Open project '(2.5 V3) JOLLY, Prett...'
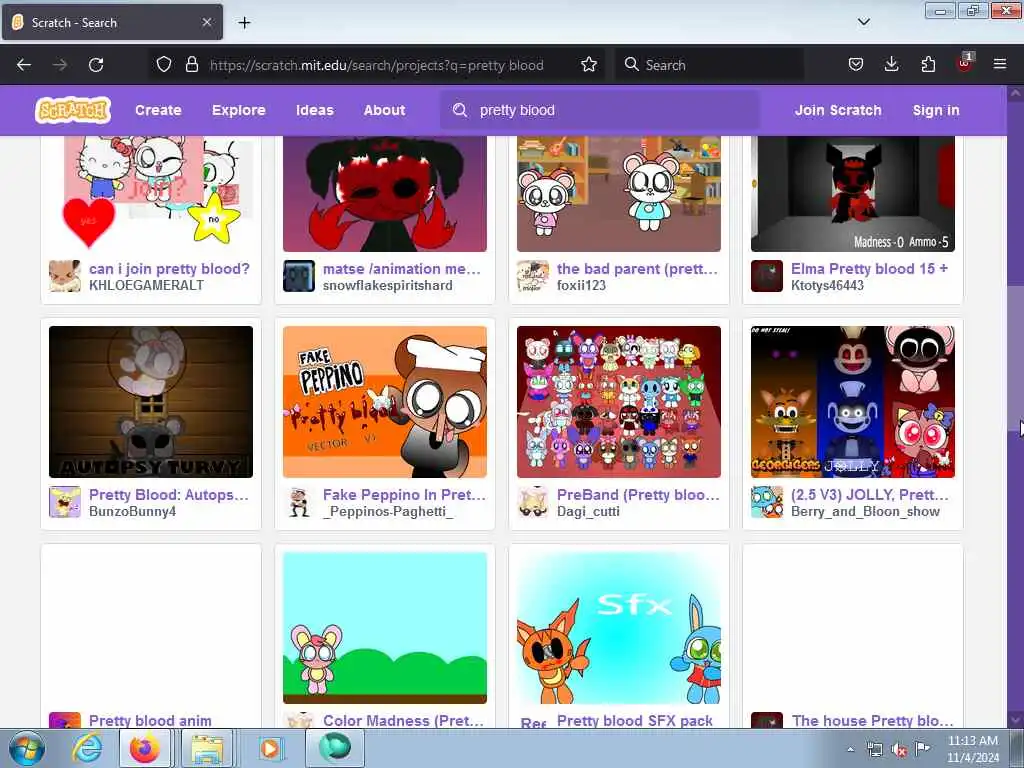The image size is (1024, 768). pyautogui.click(x=870, y=494)
